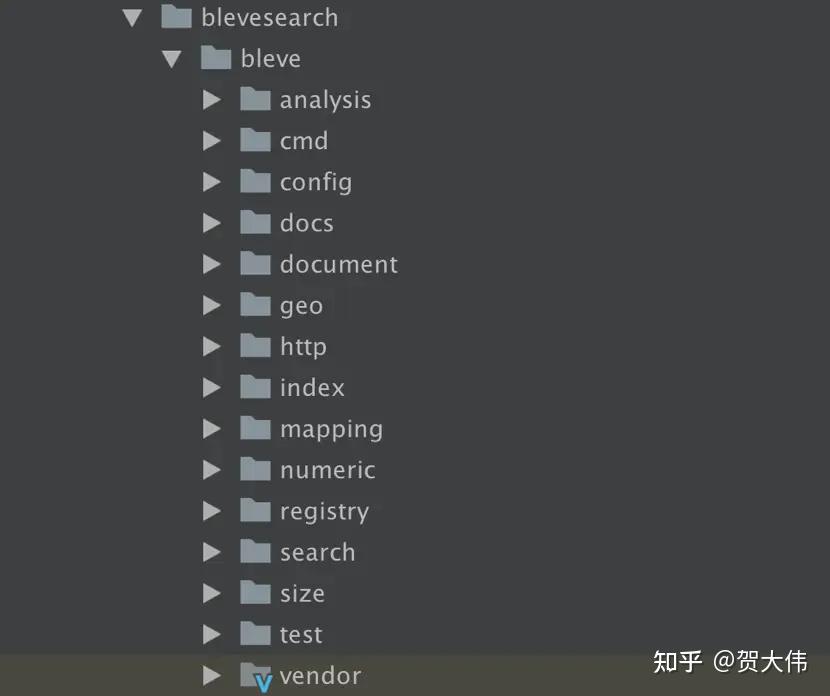Click the analysis folder icon
The height and width of the screenshot is (696, 830).
pos(256,99)
